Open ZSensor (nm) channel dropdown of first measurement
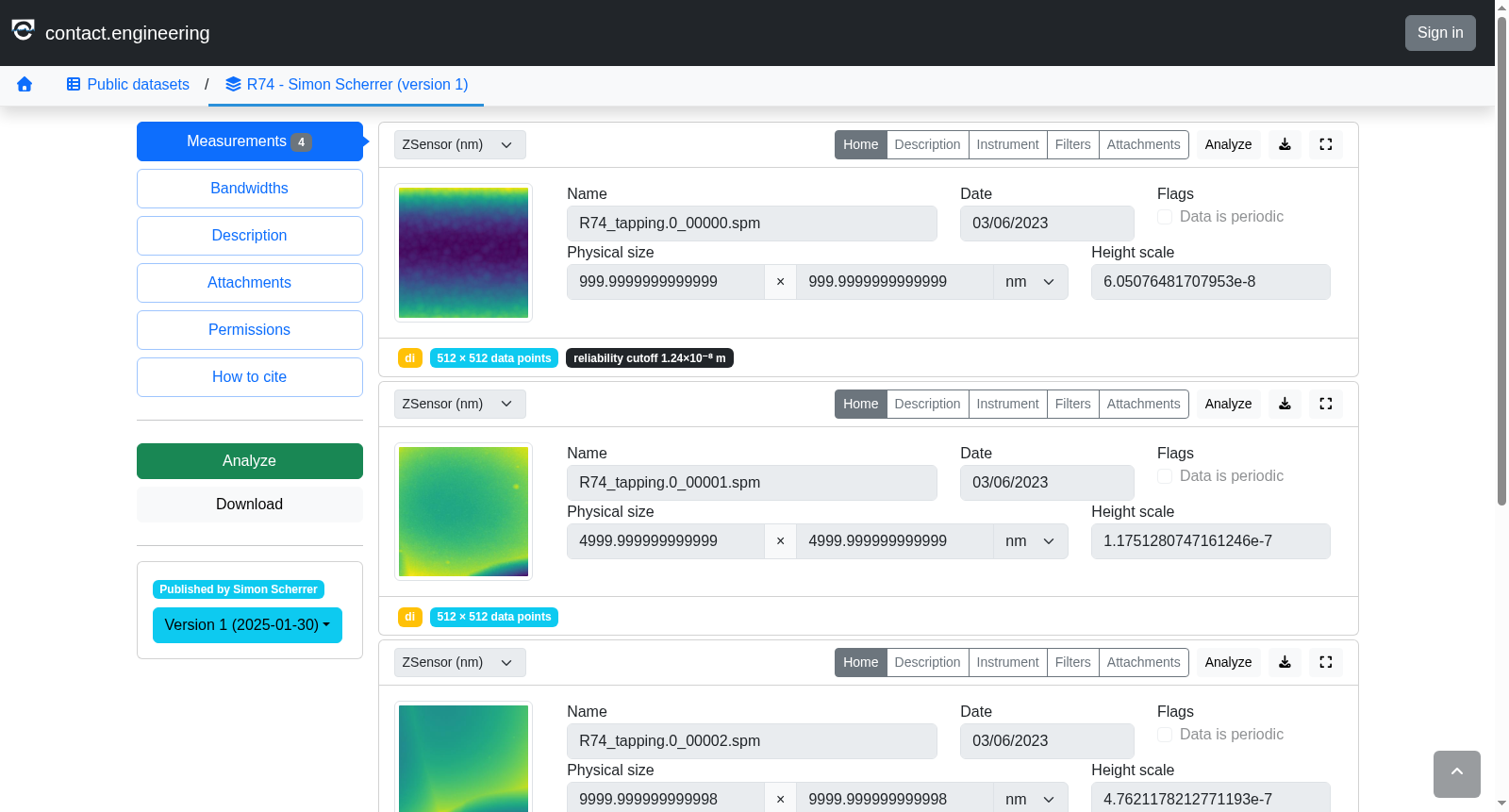Viewport: 1509px width, 812px height. pyautogui.click(x=459, y=144)
